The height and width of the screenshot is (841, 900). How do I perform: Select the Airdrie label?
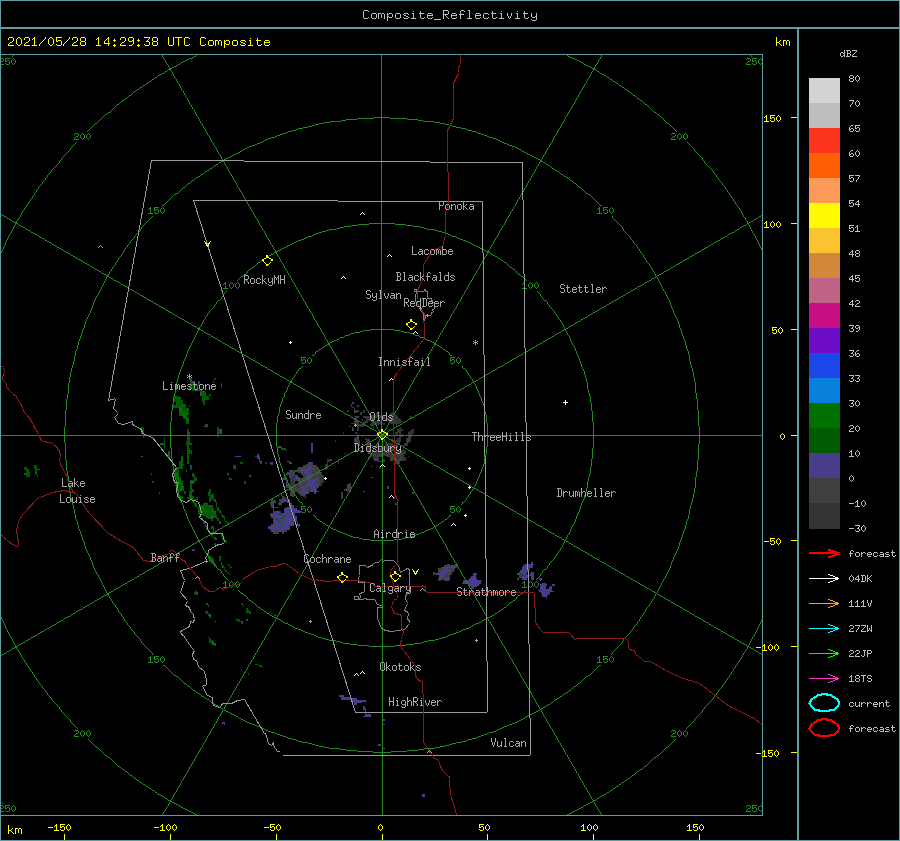(394, 534)
